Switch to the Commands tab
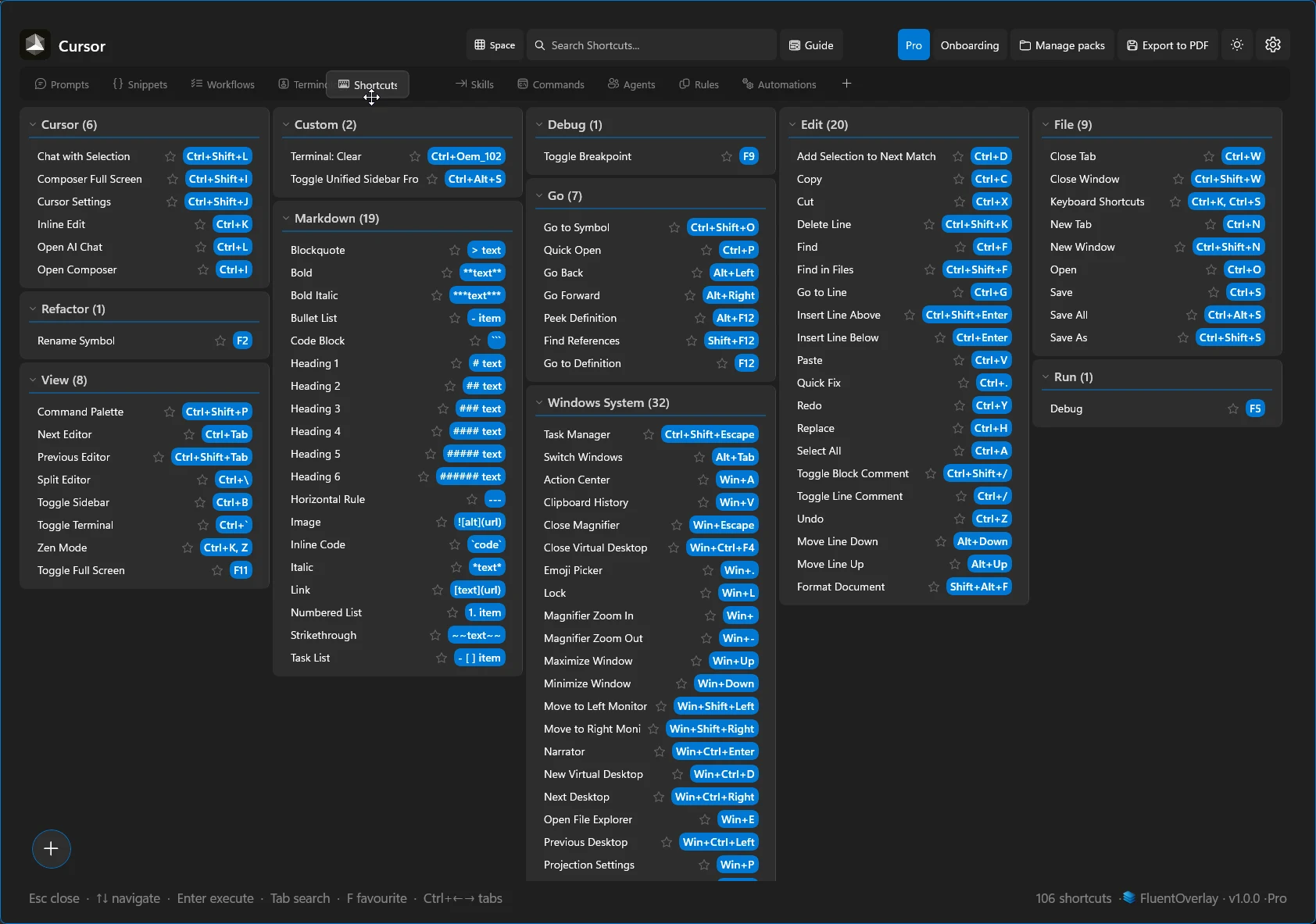The height and width of the screenshot is (924, 1316). pyautogui.click(x=551, y=84)
